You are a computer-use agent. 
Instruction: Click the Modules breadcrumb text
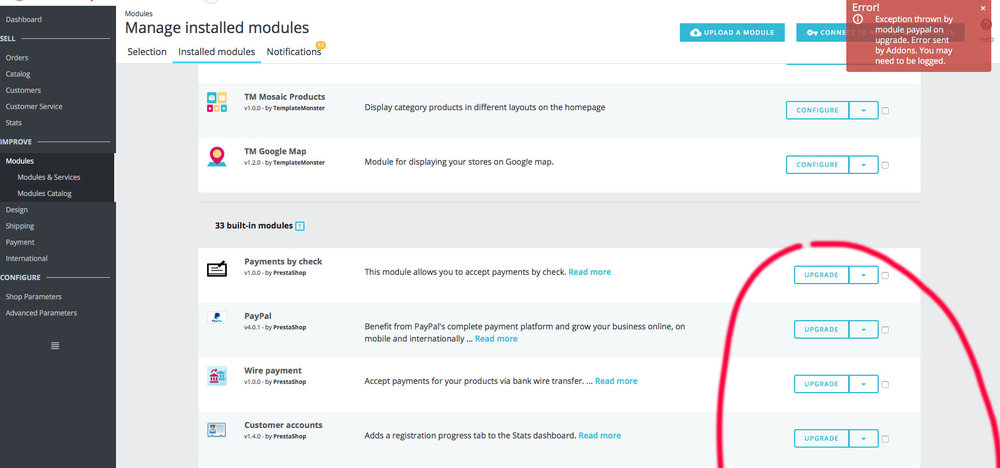coord(138,13)
